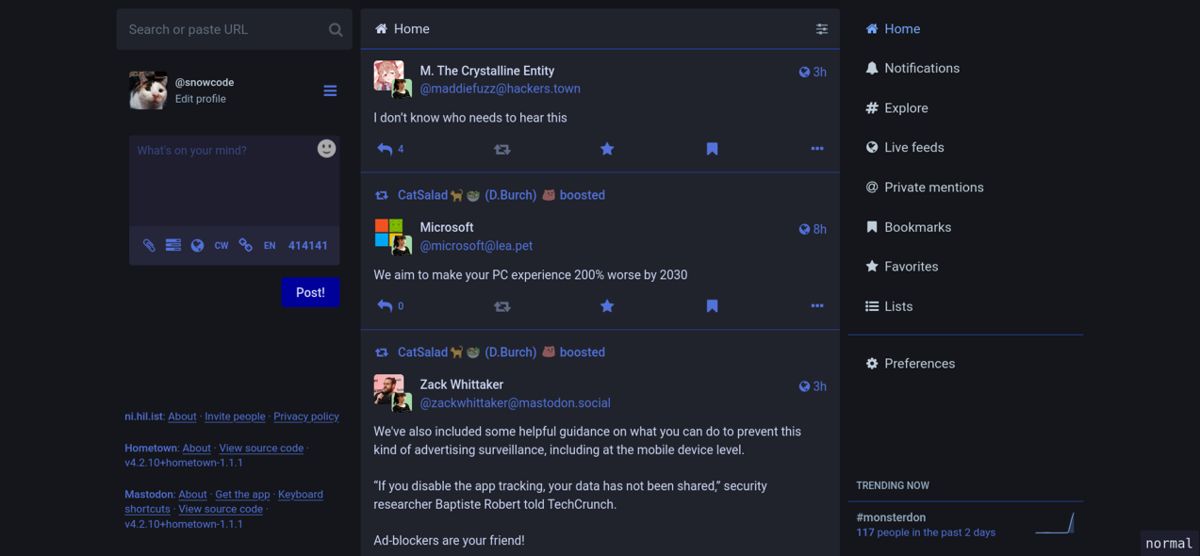Open the EN language selector

(269, 245)
